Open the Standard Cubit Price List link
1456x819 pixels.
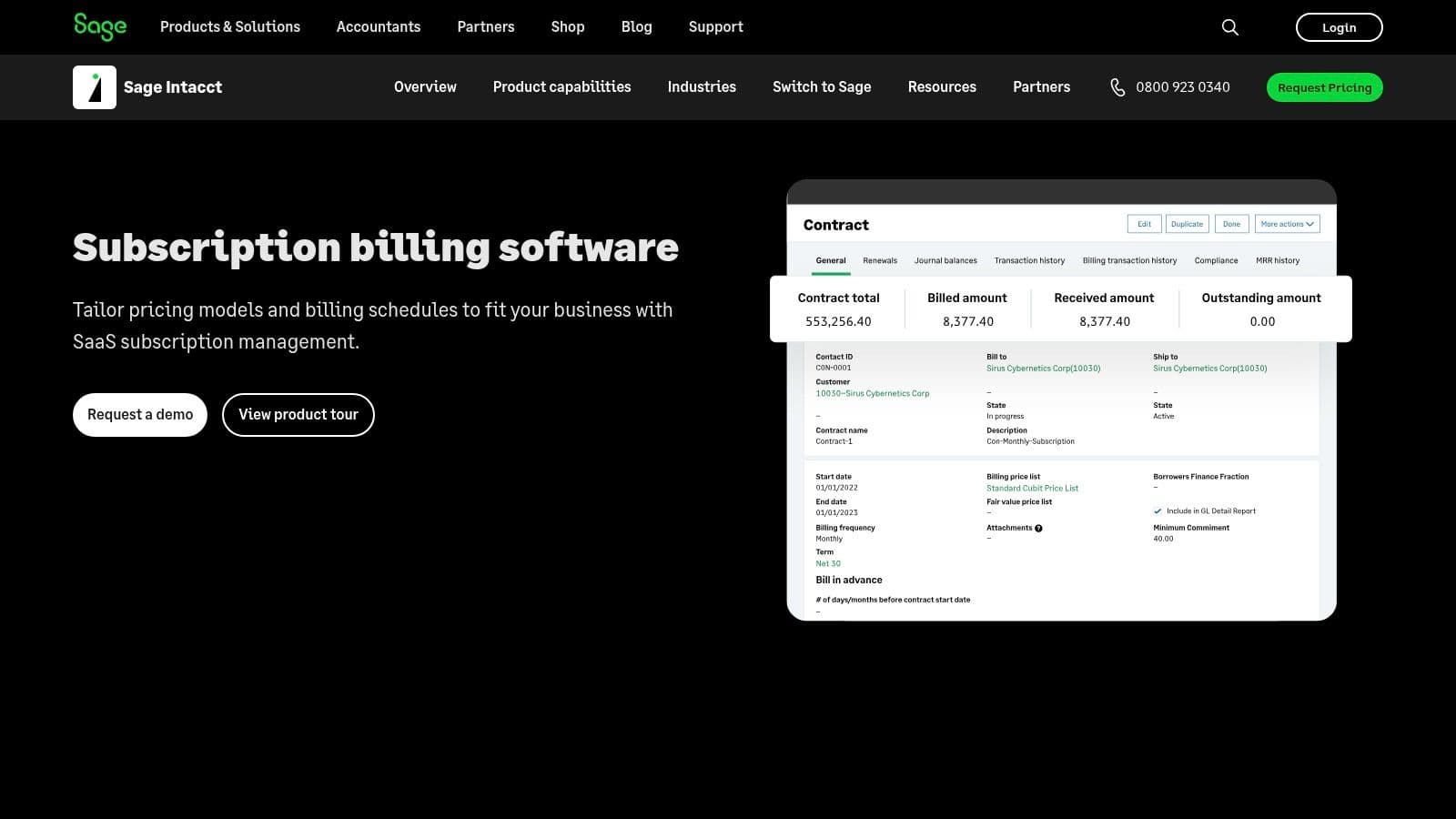[x=1032, y=489]
